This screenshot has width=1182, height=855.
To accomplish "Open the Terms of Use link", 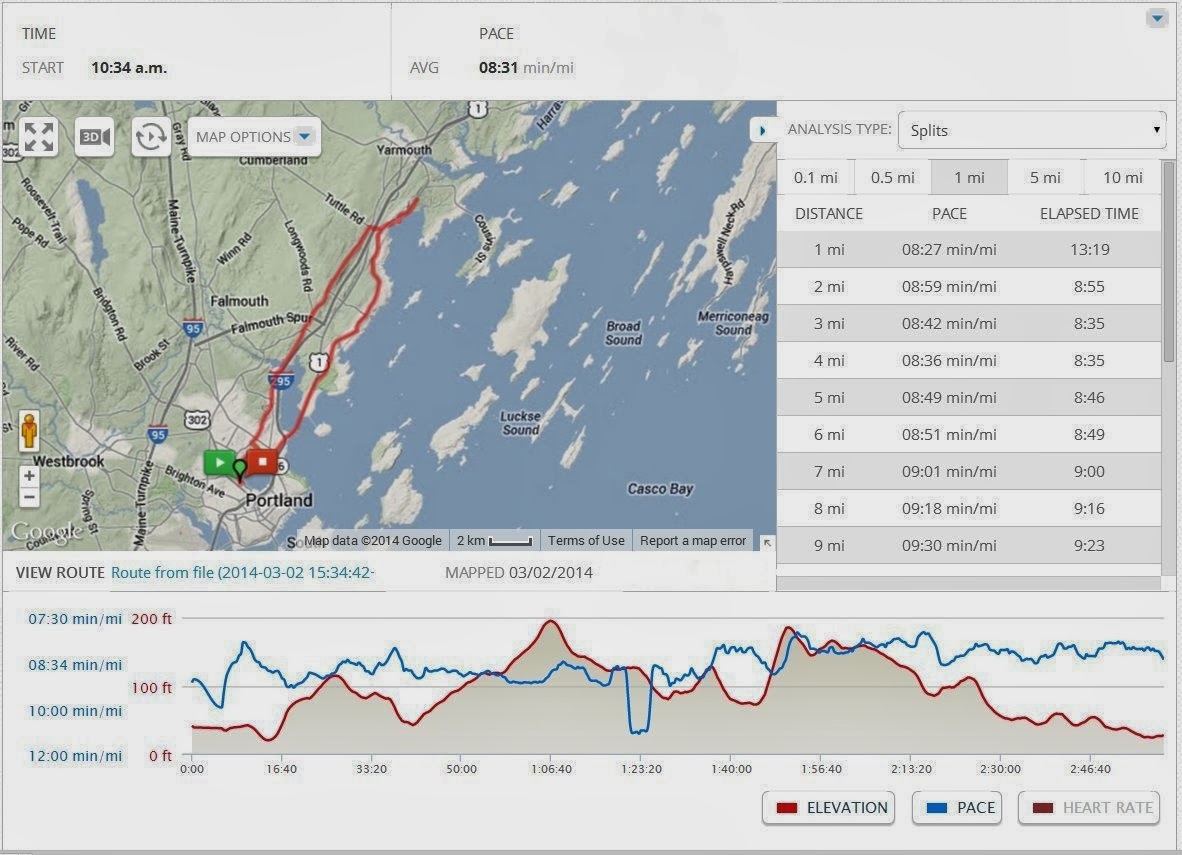I will click(586, 541).
